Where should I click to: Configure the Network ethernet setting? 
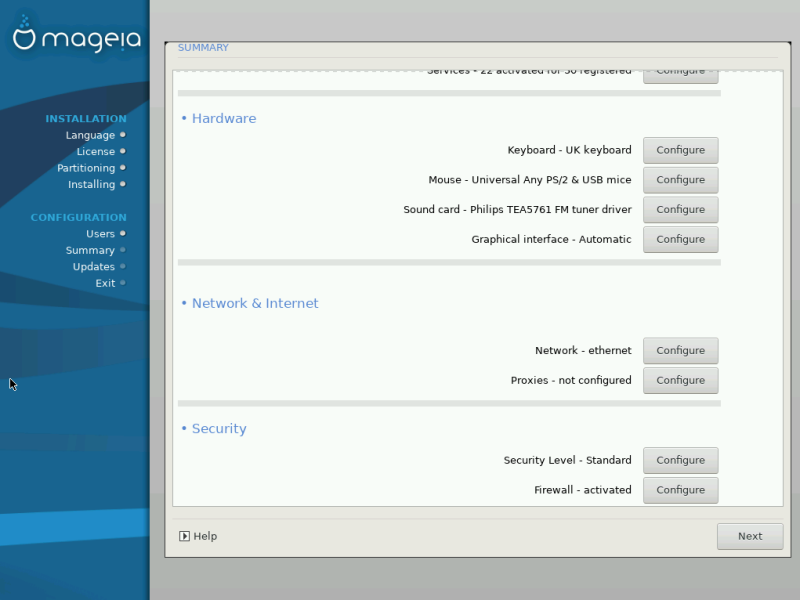680,351
